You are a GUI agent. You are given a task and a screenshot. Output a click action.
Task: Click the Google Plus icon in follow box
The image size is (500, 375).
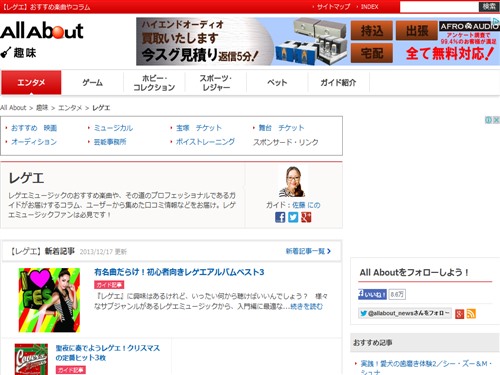459,314
